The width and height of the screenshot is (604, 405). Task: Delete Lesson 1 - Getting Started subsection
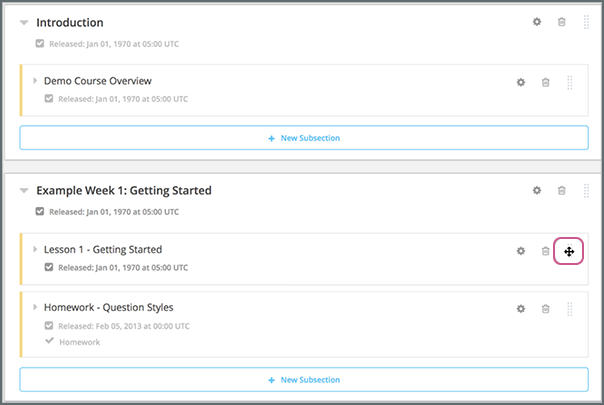pyautogui.click(x=545, y=251)
